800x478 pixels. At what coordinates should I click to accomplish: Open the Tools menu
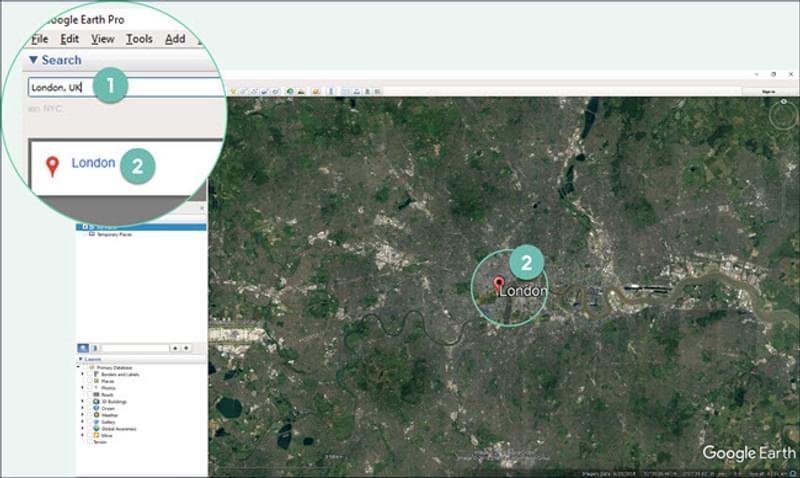click(139, 39)
